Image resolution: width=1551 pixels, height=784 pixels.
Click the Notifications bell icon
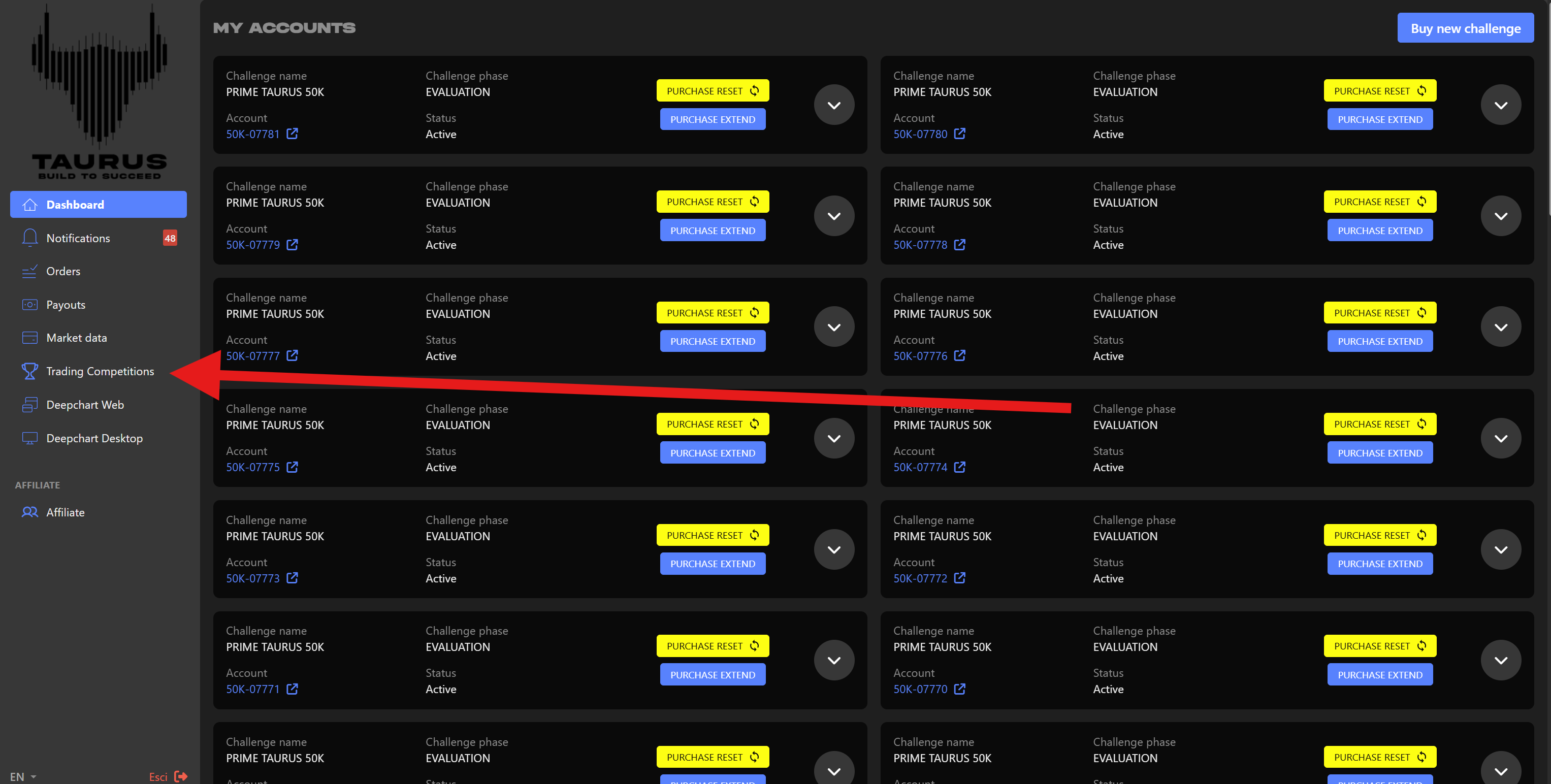tap(29, 238)
